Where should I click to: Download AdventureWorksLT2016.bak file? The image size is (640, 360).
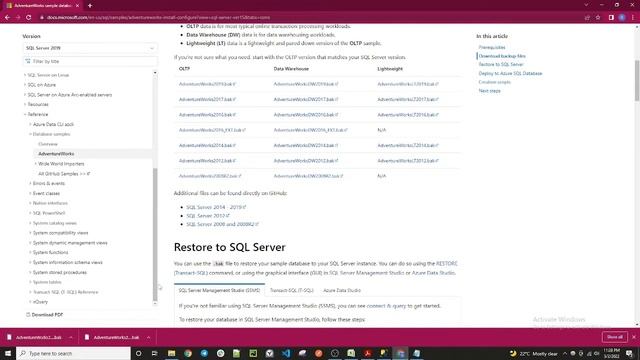408,115
